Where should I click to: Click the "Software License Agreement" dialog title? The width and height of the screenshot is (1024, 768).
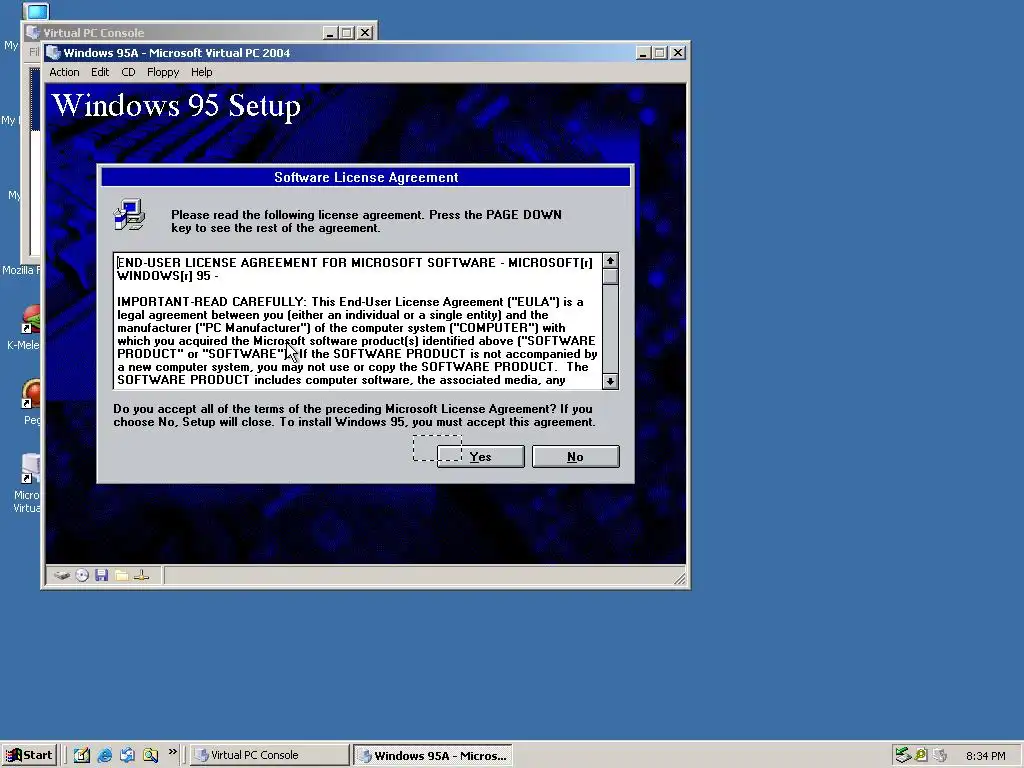[366, 177]
